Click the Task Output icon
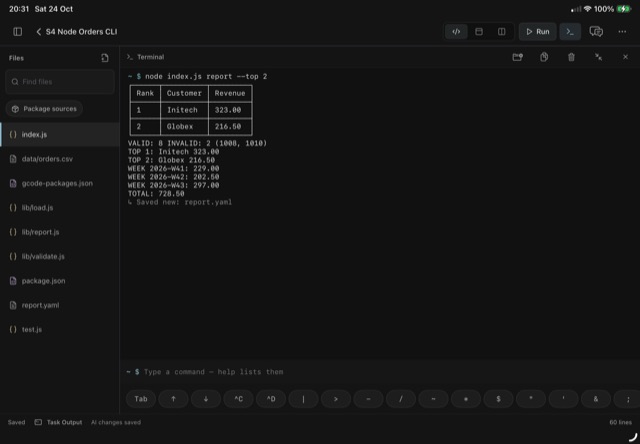The width and height of the screenshot is (640, 444). pos(38,422)
